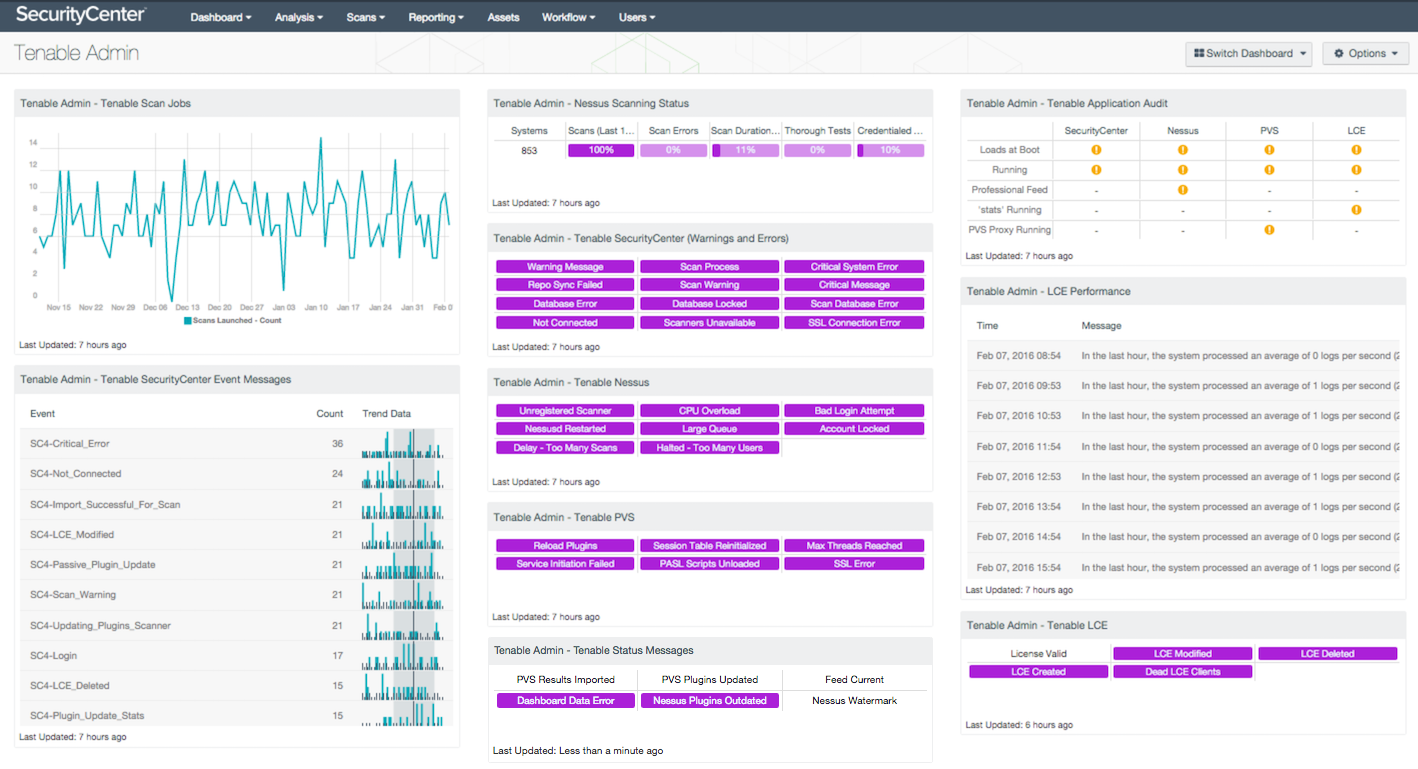The width and height of the screenshot is (1418, 769).
Task: Click the Dead LCE Clients indicator
Action: (1183, 672)
